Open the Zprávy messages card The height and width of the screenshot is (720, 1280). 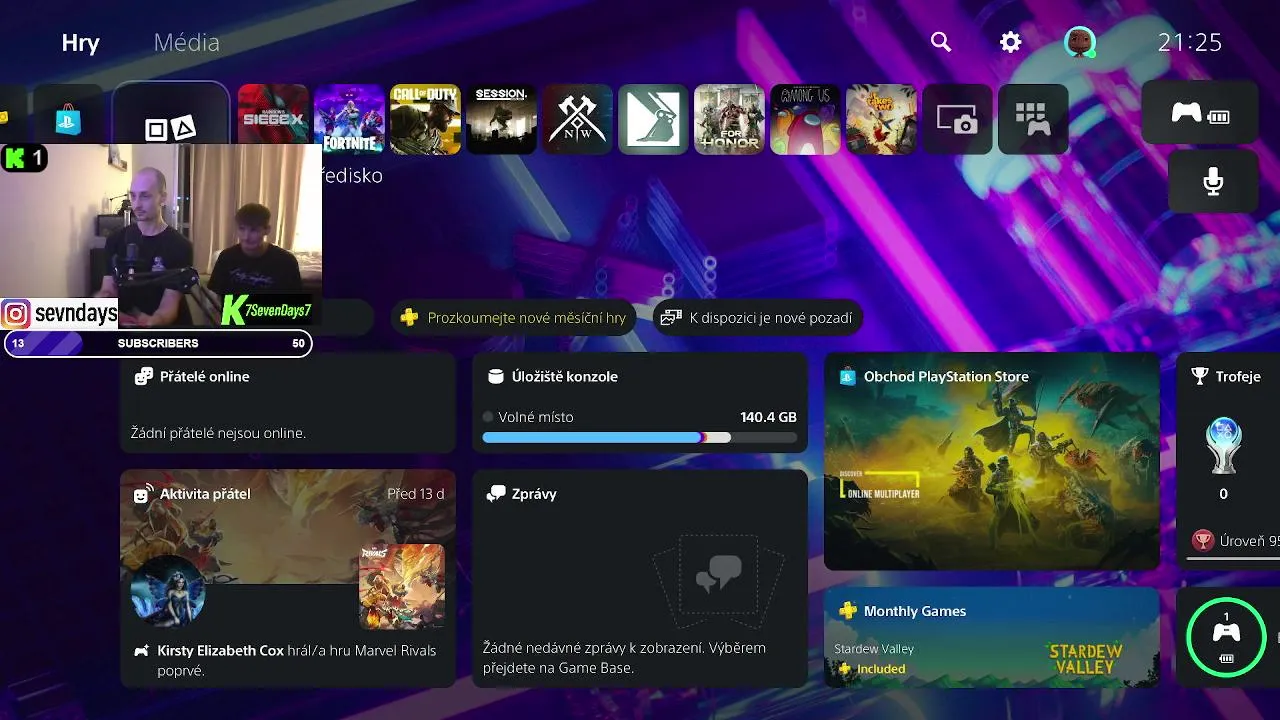click(640, 579)
